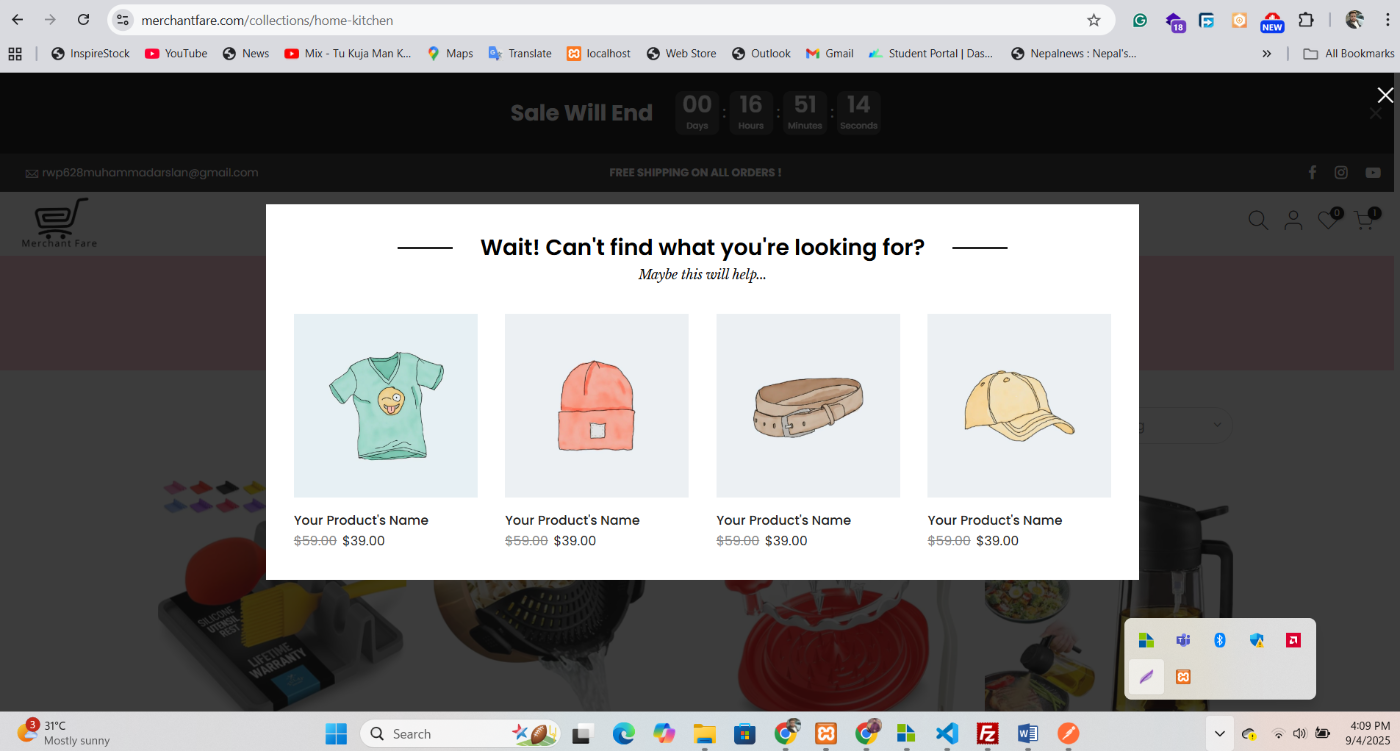Viewport: 1400px width, 751px height.
Task: Launch Visual Studio Code from the taskbar
Action: [947, 734]
